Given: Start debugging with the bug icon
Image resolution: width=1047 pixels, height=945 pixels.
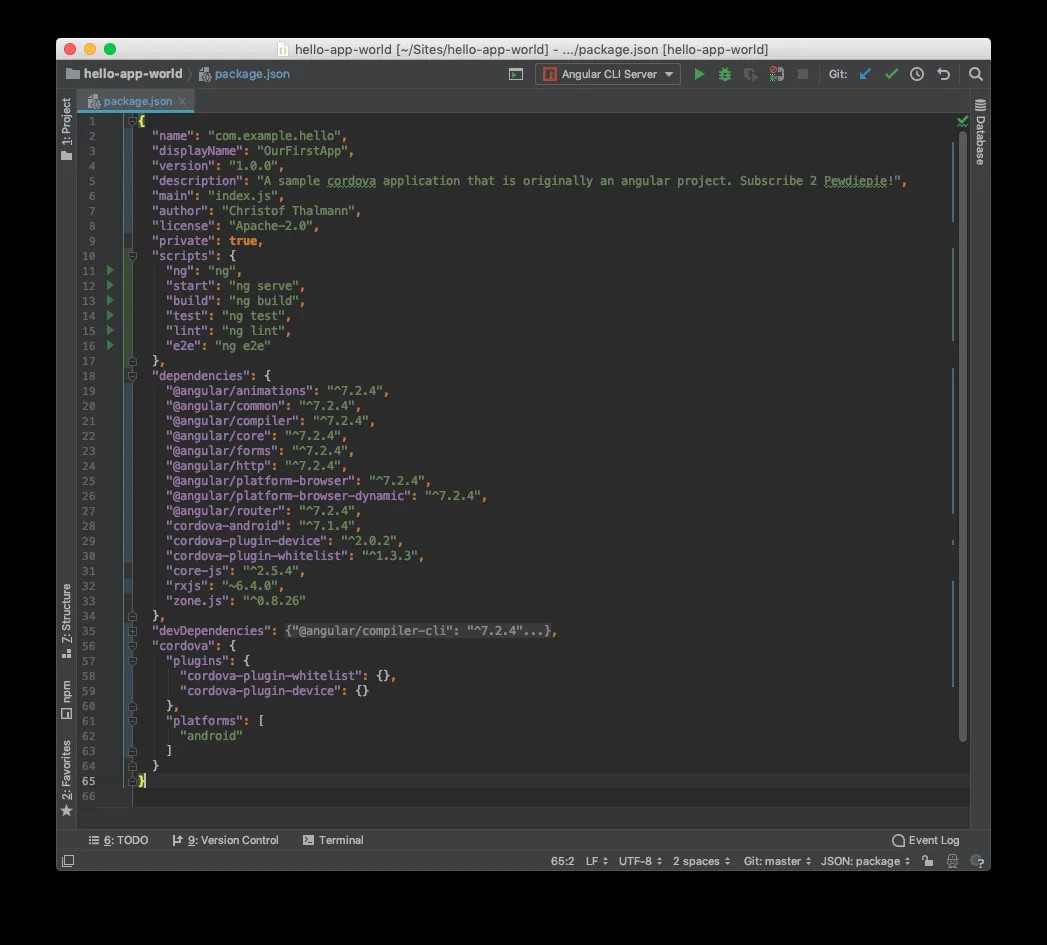Looking at the screenshot, I should (724, 74).
